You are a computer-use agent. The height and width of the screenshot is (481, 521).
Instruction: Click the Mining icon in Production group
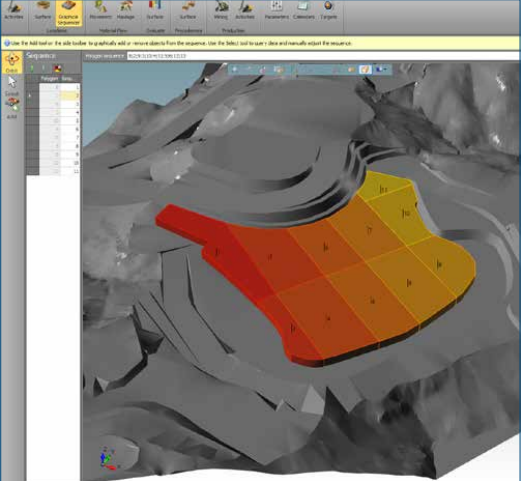tap(220, 11)
